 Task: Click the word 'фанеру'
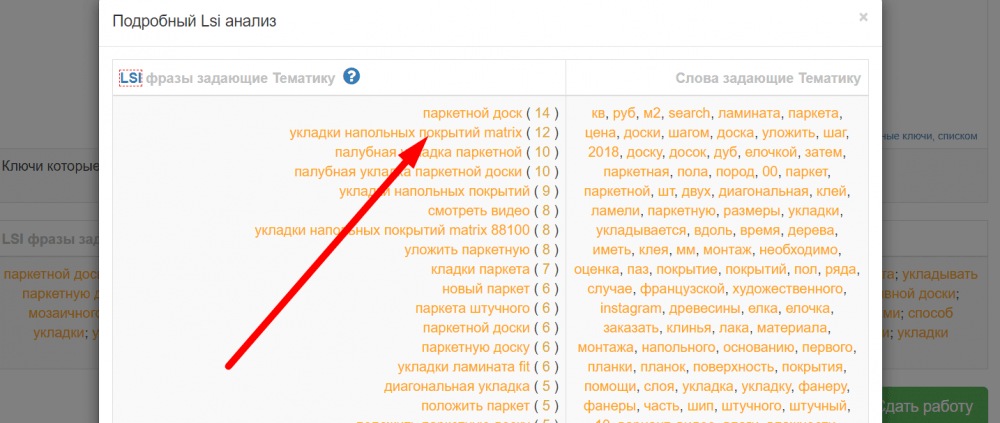click(x=823, y=386)
